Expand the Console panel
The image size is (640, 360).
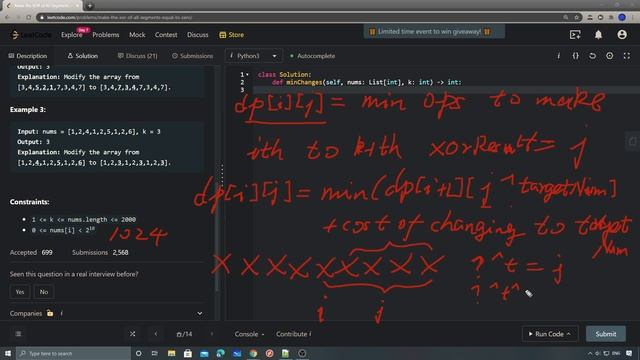point(249,334)
